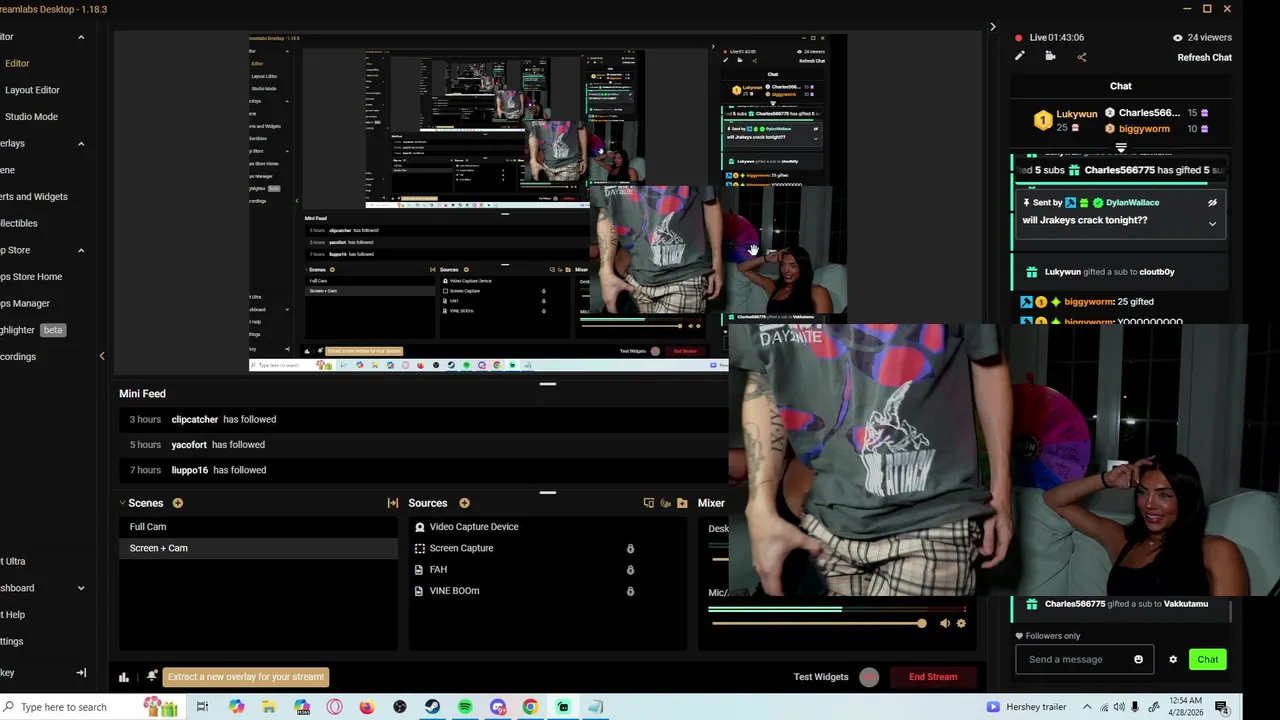
Task: Open the stats bar chart icon
Action: (x=124, y=677)
